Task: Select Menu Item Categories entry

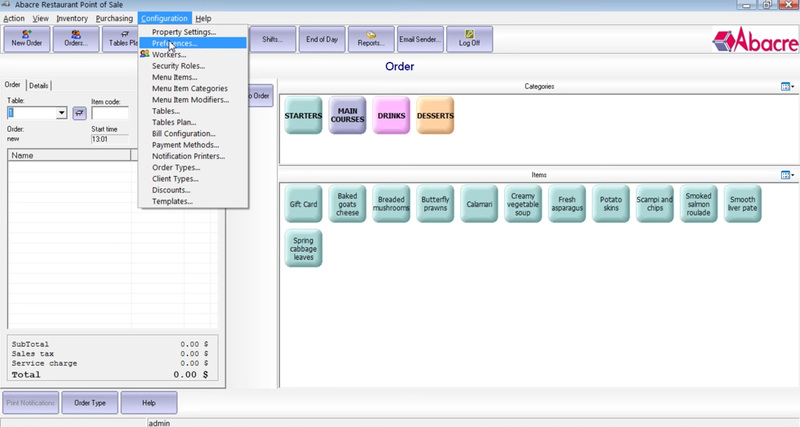Action: (x=193, y=88)
